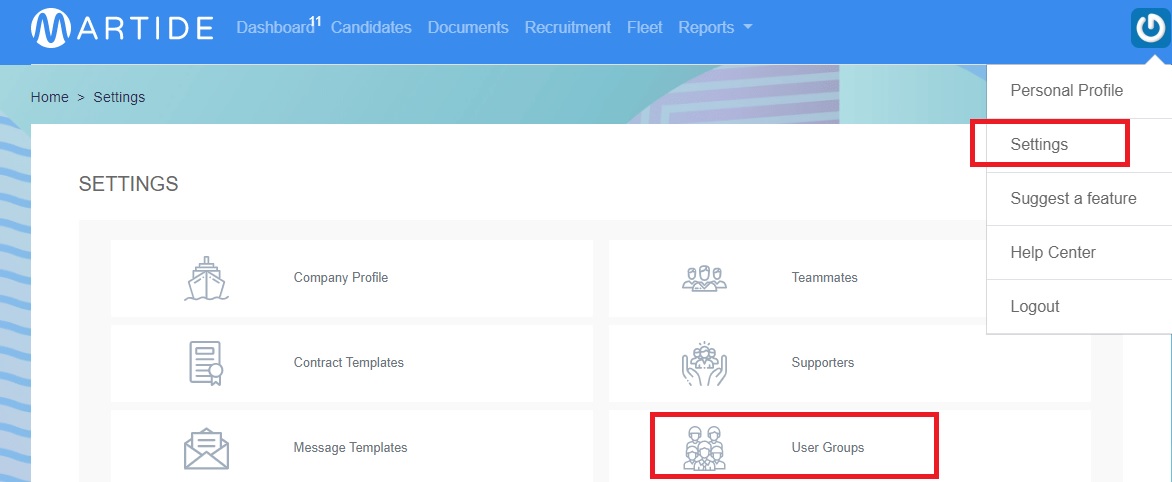The image size is (1172, 482).
Task: Select Personal Profile from user menu
Action: (1079, 91)
